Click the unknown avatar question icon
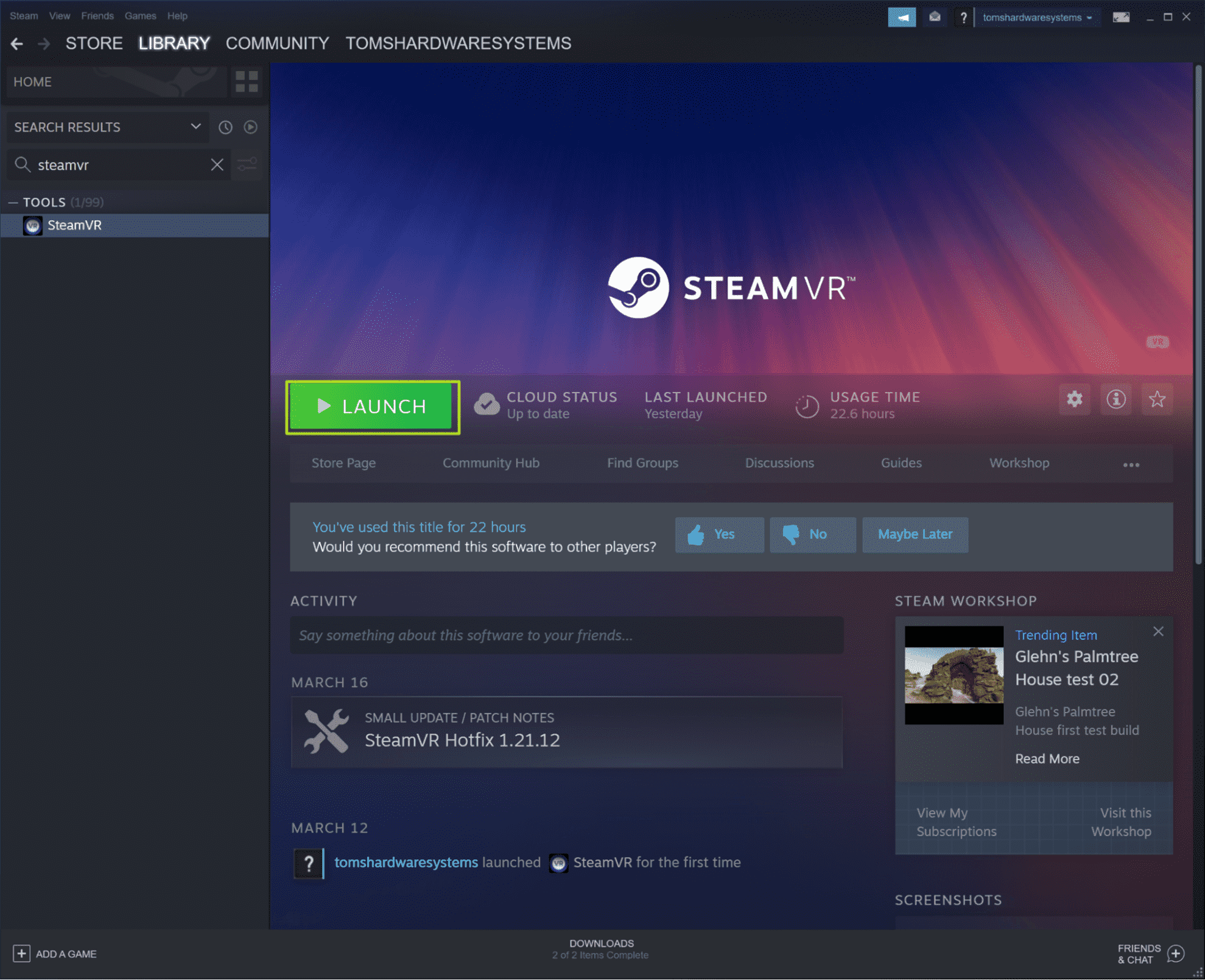Screen dimensions: 1205x980 pos(309,863)
